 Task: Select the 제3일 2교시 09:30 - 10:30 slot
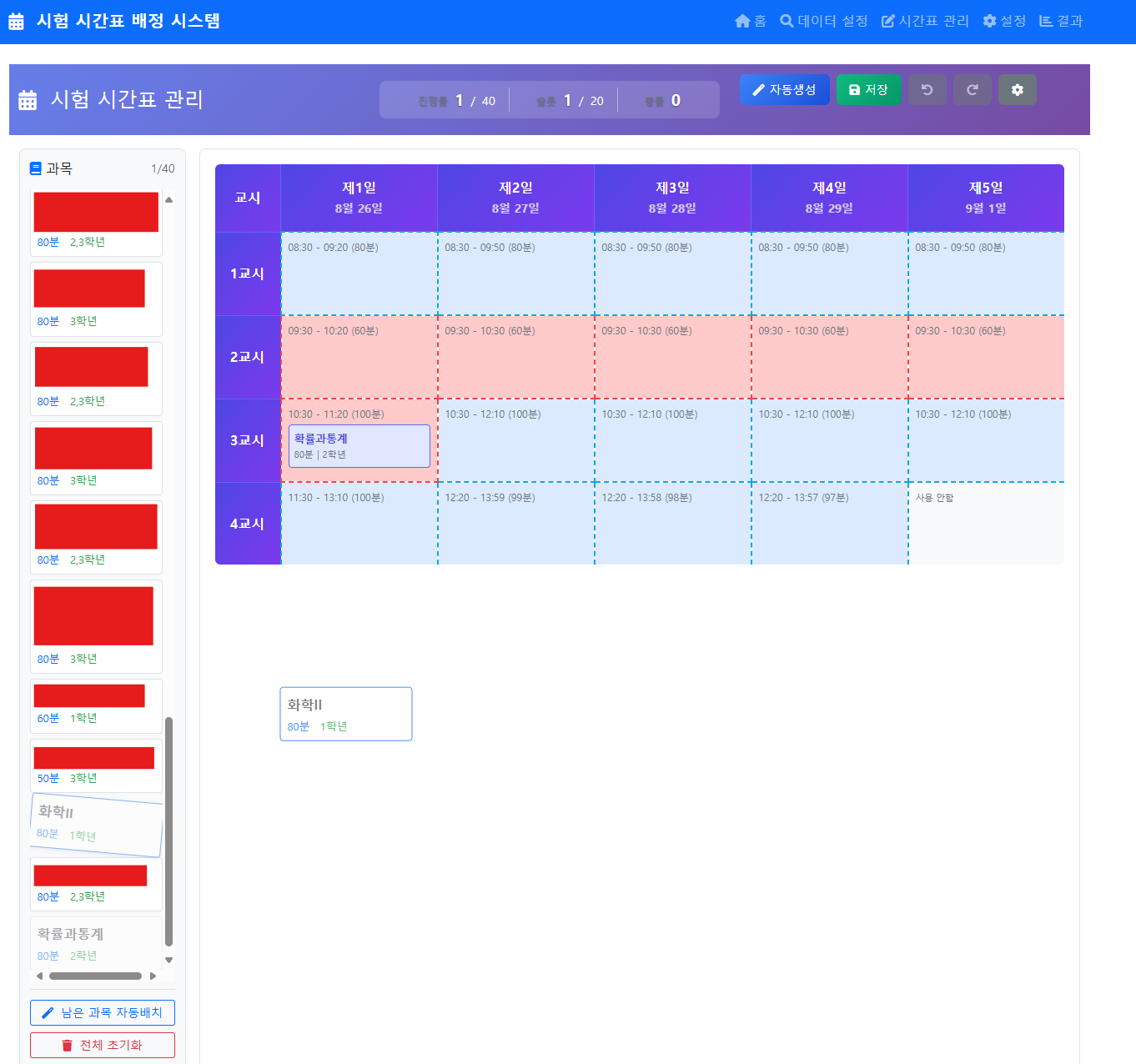672,357
